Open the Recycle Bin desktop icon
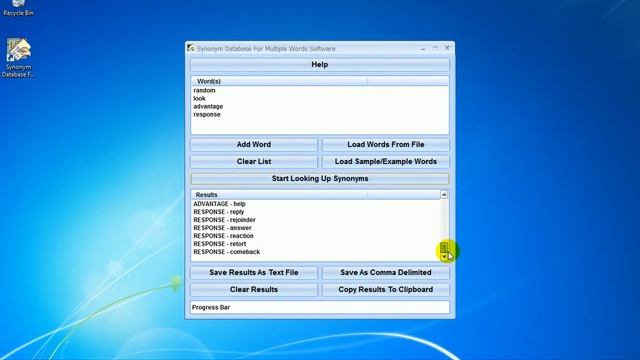This screenshot has height=360, width=640. click(x=18, y=8)
